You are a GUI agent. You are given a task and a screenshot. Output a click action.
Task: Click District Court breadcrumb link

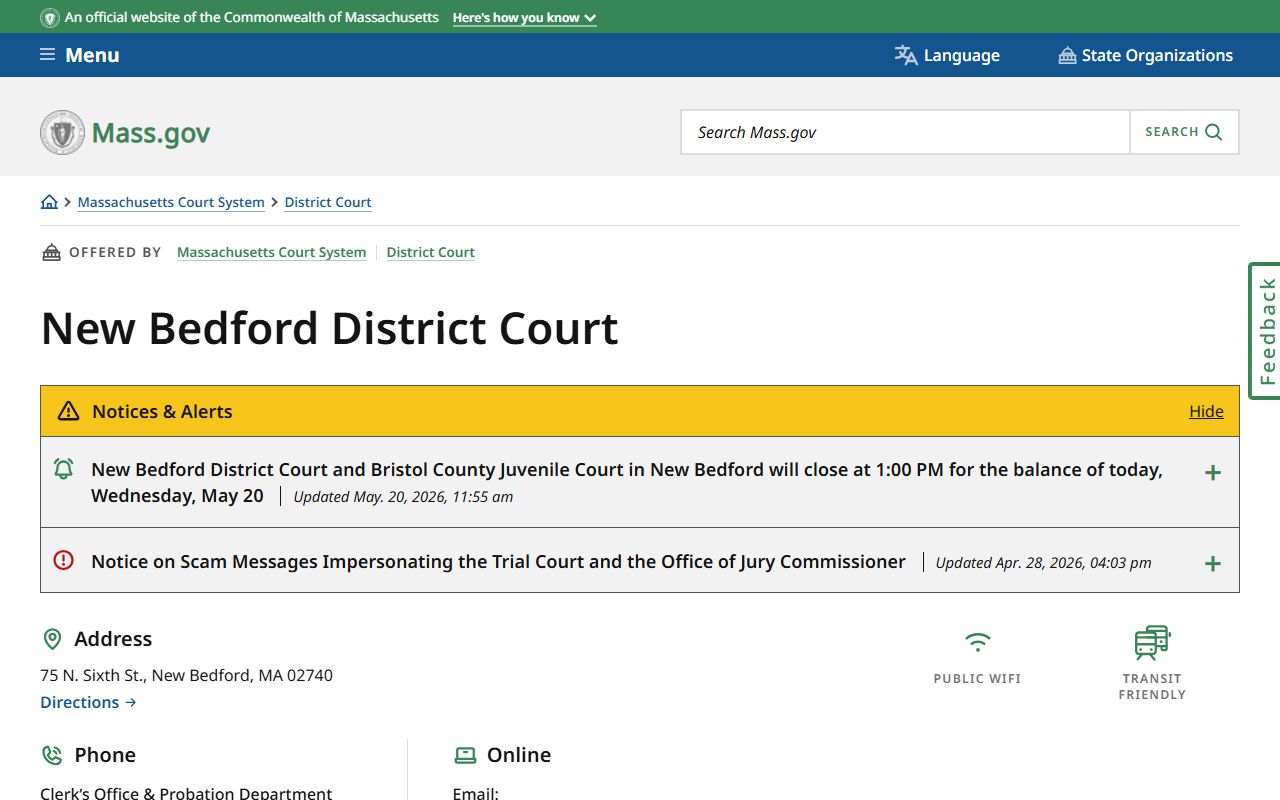pyautogui.click(x=328, y=202)
